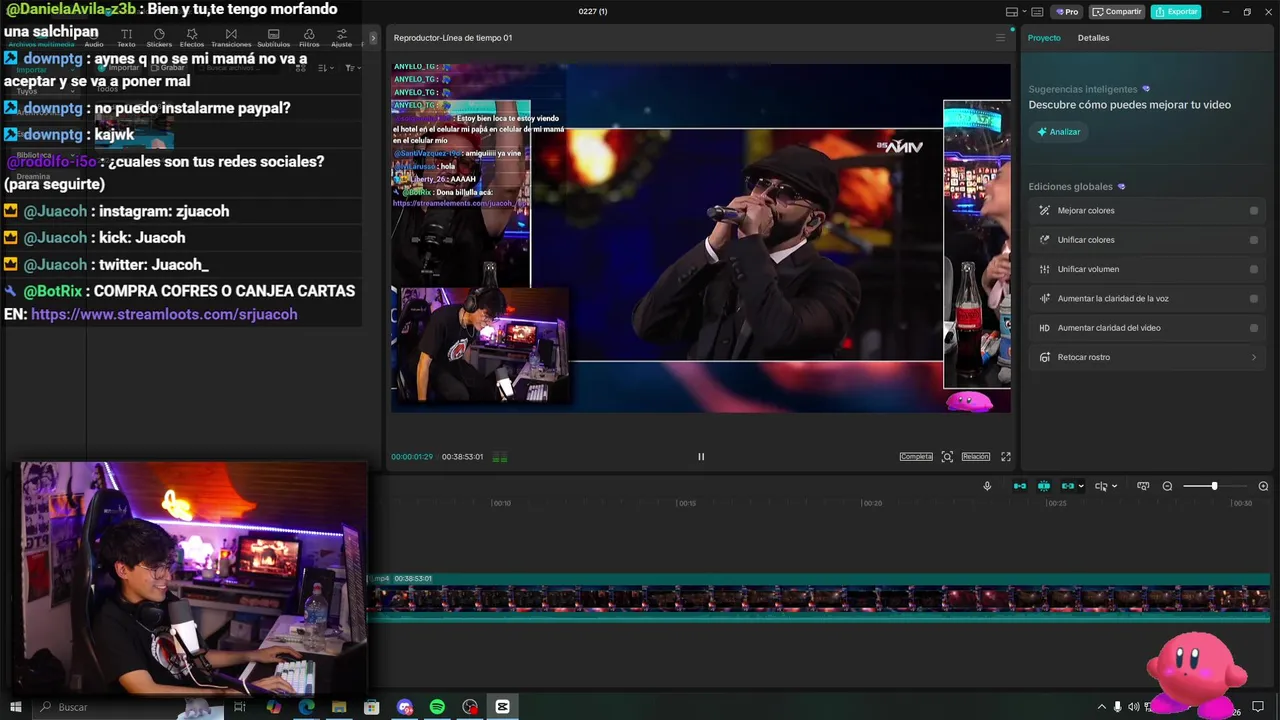Open the Transiciones panel

click(231, 38)
